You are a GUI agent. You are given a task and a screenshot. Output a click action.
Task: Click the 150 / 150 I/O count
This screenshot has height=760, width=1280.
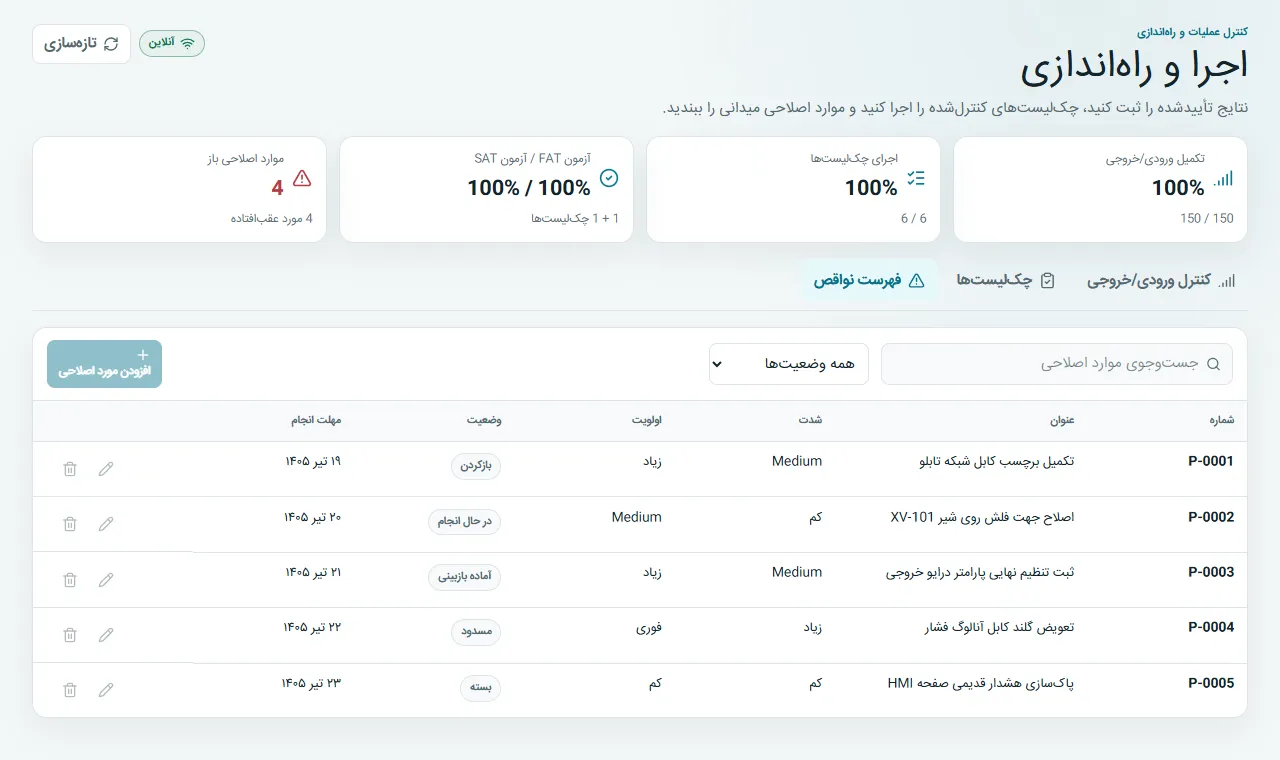coord(1207,218)
